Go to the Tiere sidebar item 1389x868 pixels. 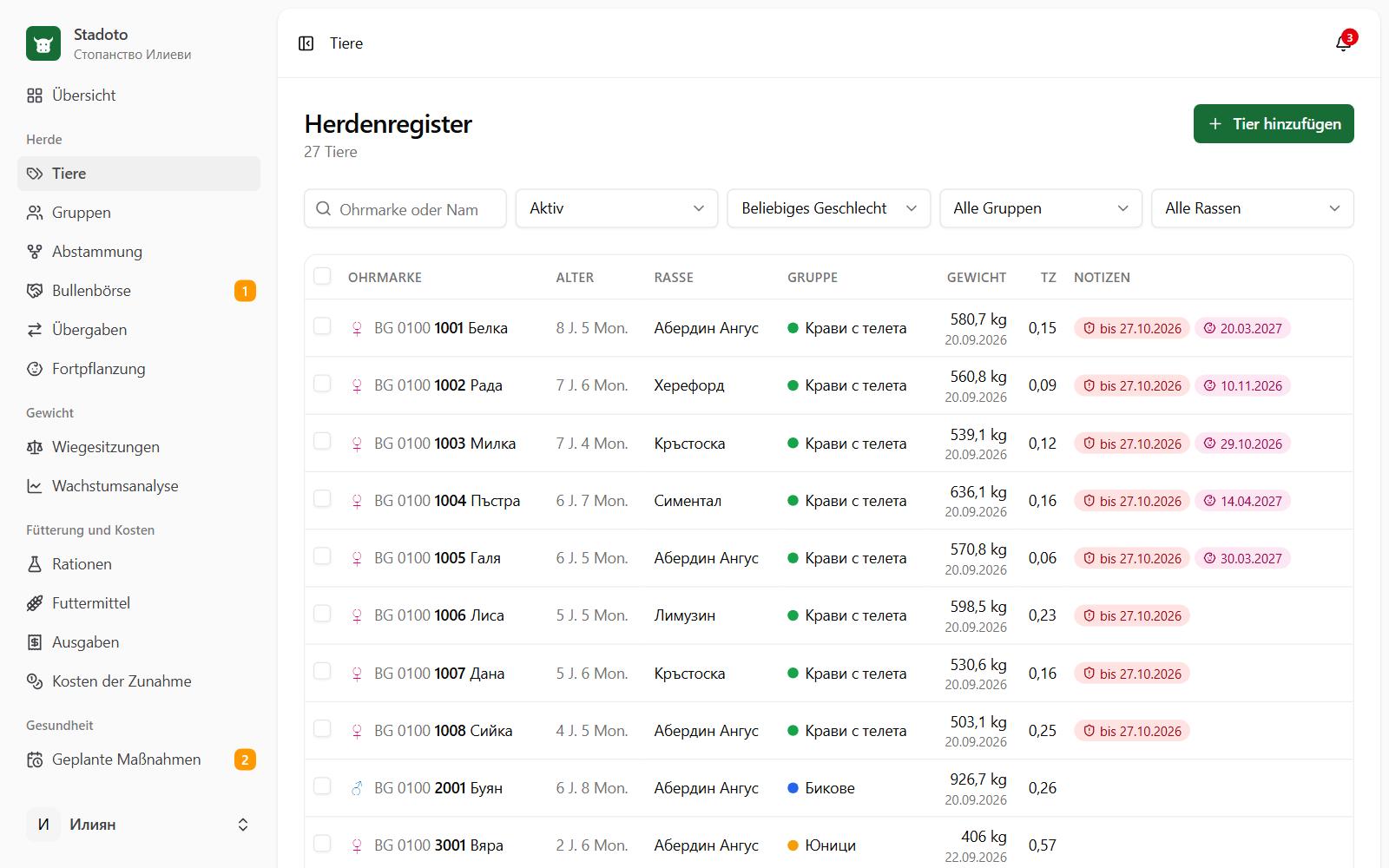pyautogui.click(x=139, y=174)
